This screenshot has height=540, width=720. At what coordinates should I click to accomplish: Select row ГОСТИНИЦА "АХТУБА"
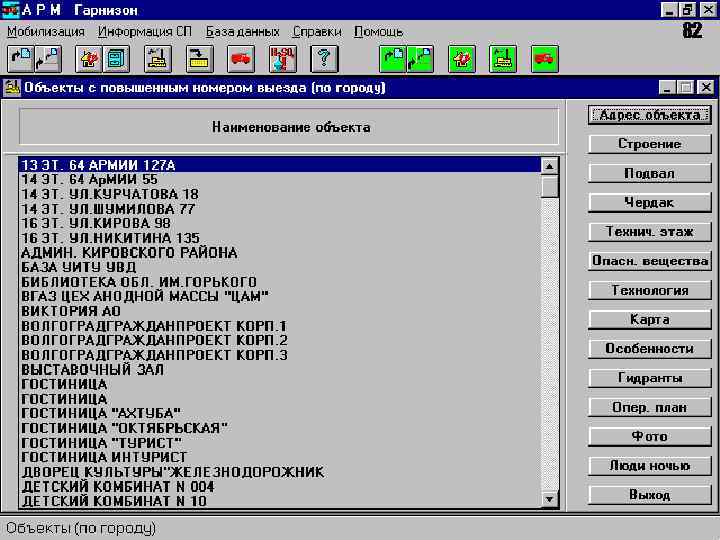click(280, 414)
